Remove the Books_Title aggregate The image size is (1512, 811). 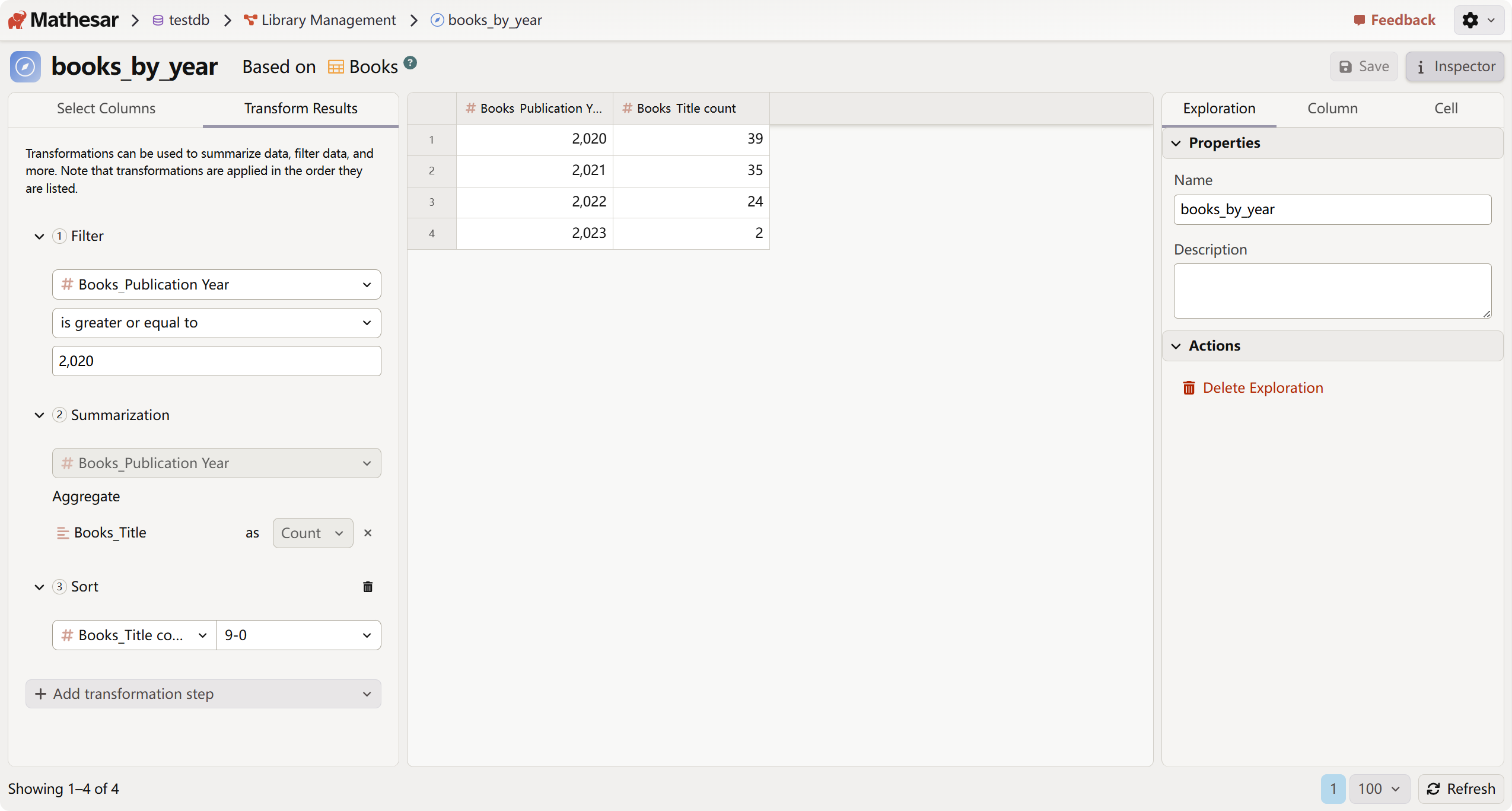[x=368, y=533]
